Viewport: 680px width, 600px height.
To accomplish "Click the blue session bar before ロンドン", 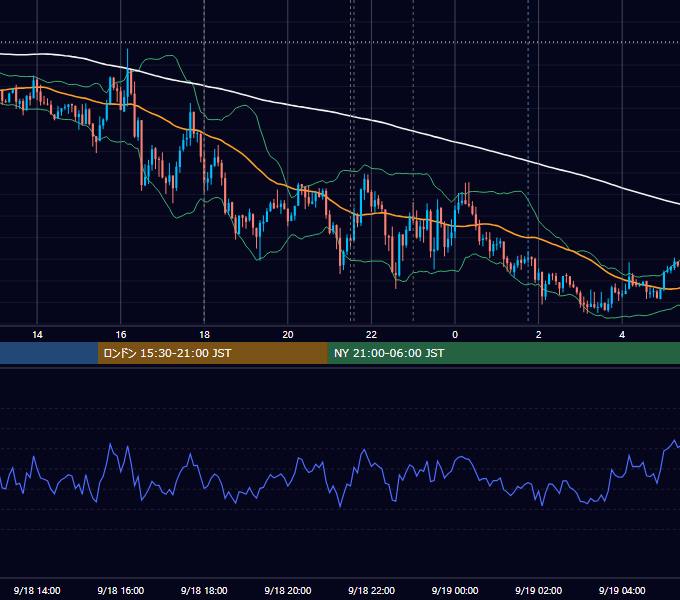I will [49, 353].
